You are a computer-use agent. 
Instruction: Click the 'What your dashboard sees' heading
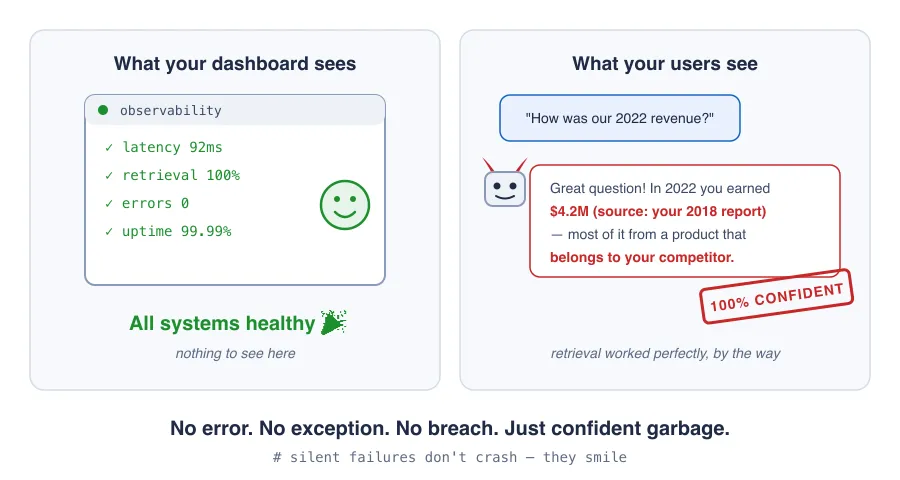pos(235,63)
